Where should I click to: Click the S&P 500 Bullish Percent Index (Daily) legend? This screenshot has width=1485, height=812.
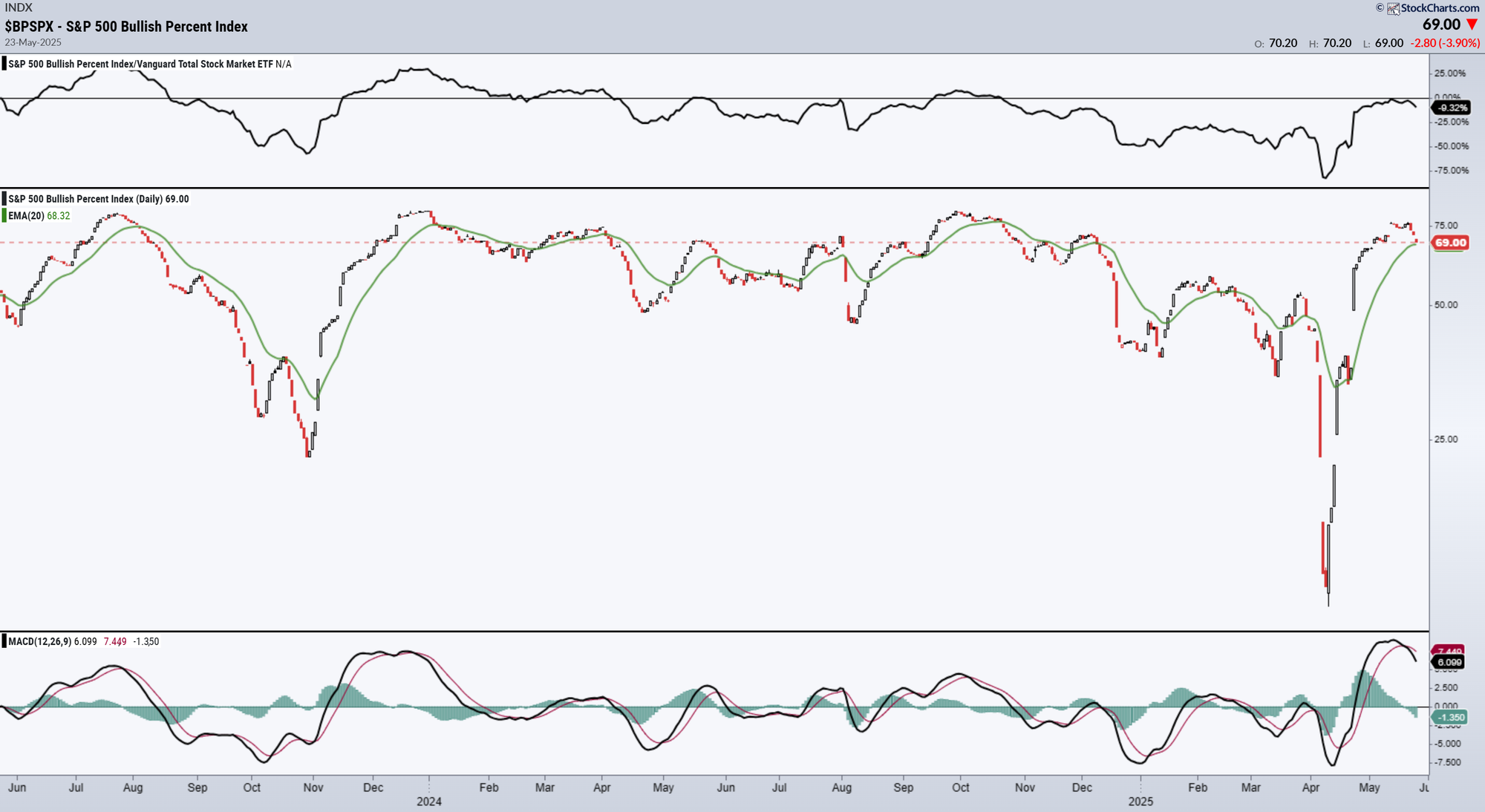click(x=99, y=199)
